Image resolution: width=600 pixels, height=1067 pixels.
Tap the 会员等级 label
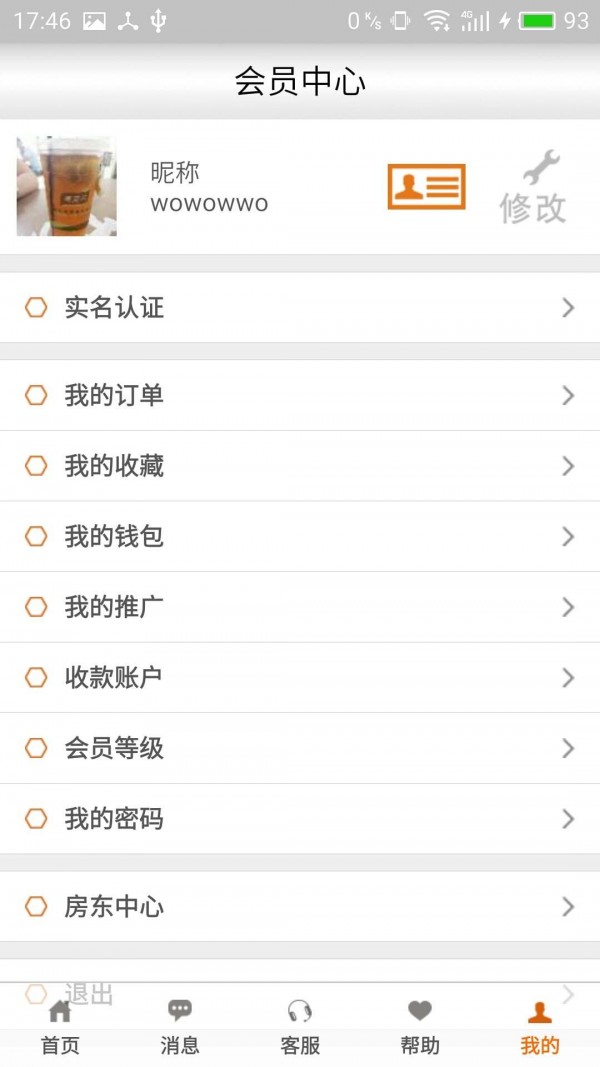[x=114, y=749]
